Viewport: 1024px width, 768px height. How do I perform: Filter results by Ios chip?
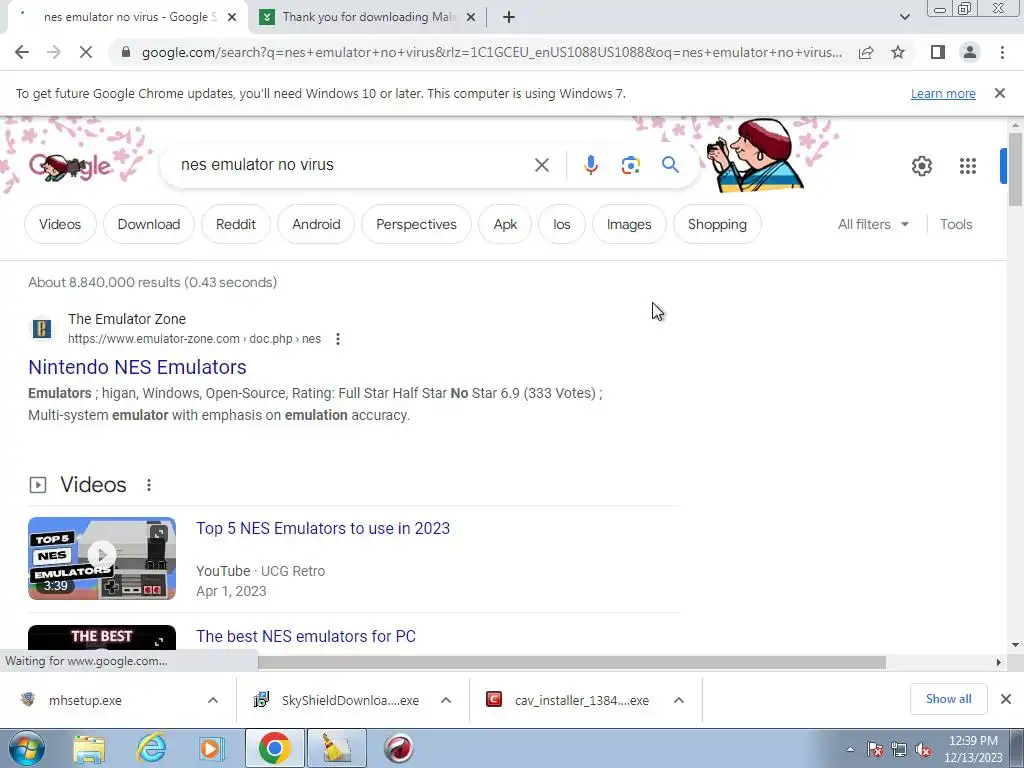click(562, 224)
